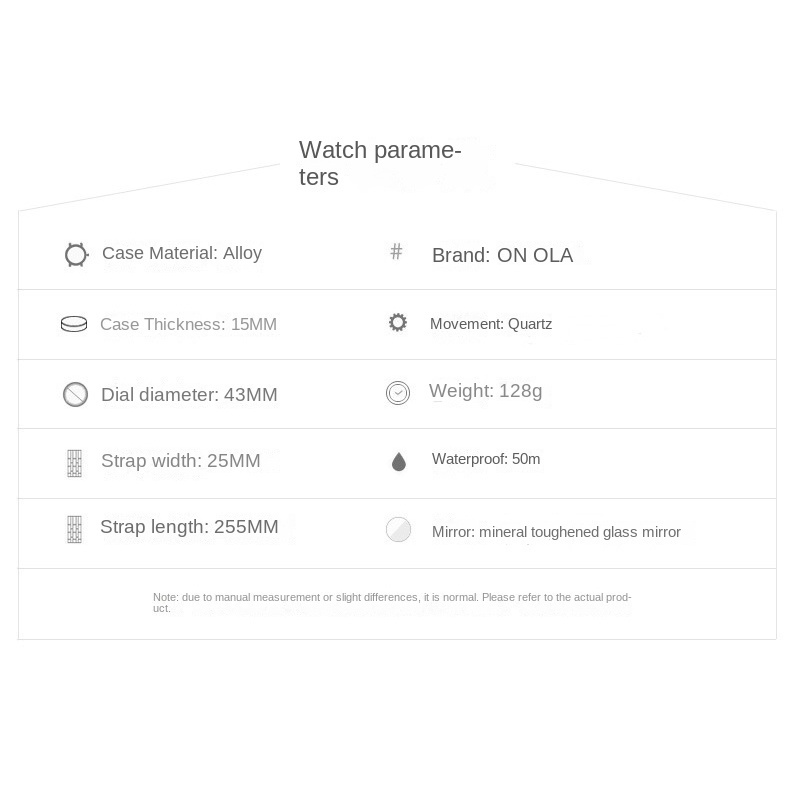This screenshot has height=790, width=790.
Task: Click the strap icon beside Strap length
Action: (x=74, y=528)
